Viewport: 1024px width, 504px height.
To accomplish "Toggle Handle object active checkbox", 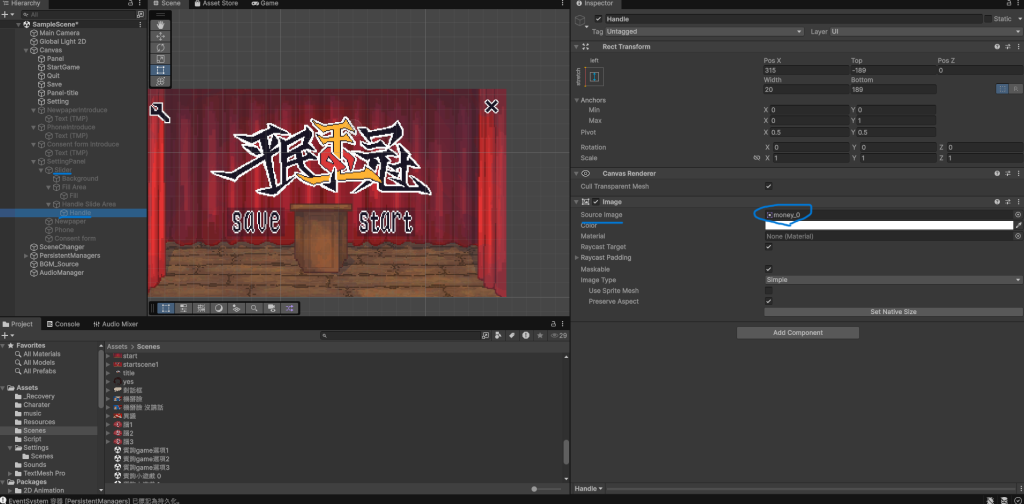I will pos(598,19).
